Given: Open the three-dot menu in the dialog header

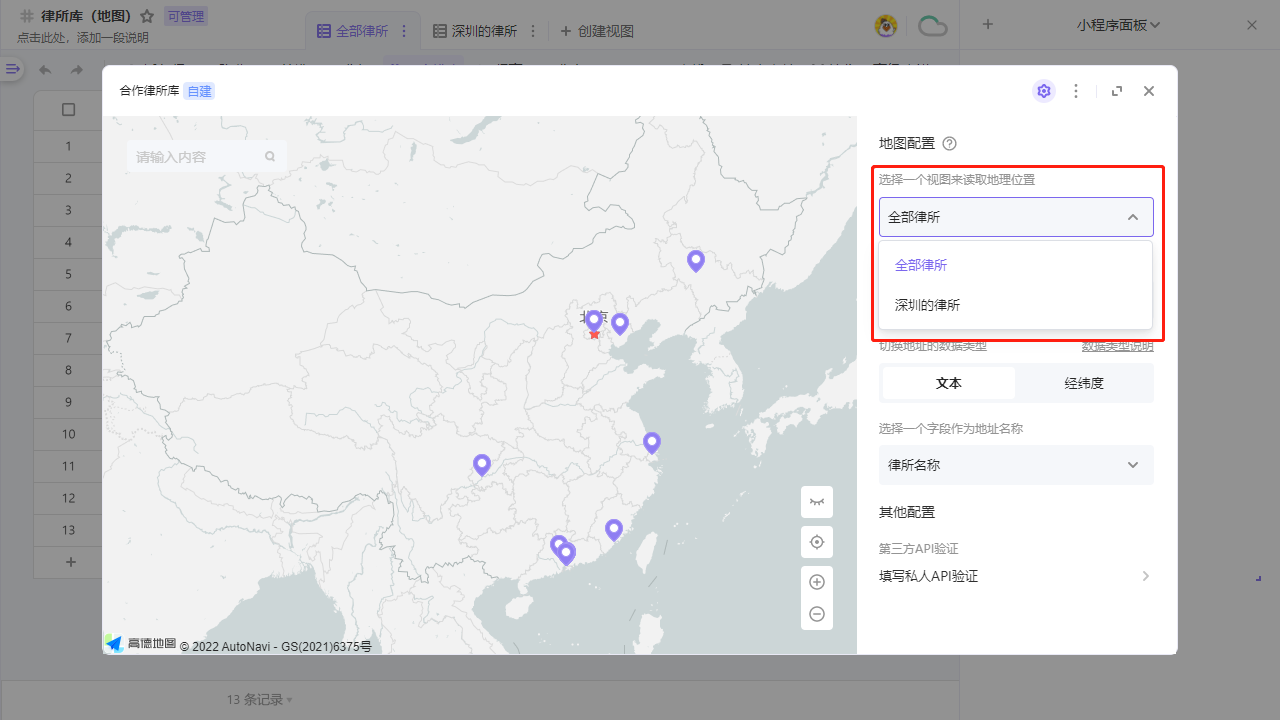Looking at the screenshot, I should (x=1076, y=90).
